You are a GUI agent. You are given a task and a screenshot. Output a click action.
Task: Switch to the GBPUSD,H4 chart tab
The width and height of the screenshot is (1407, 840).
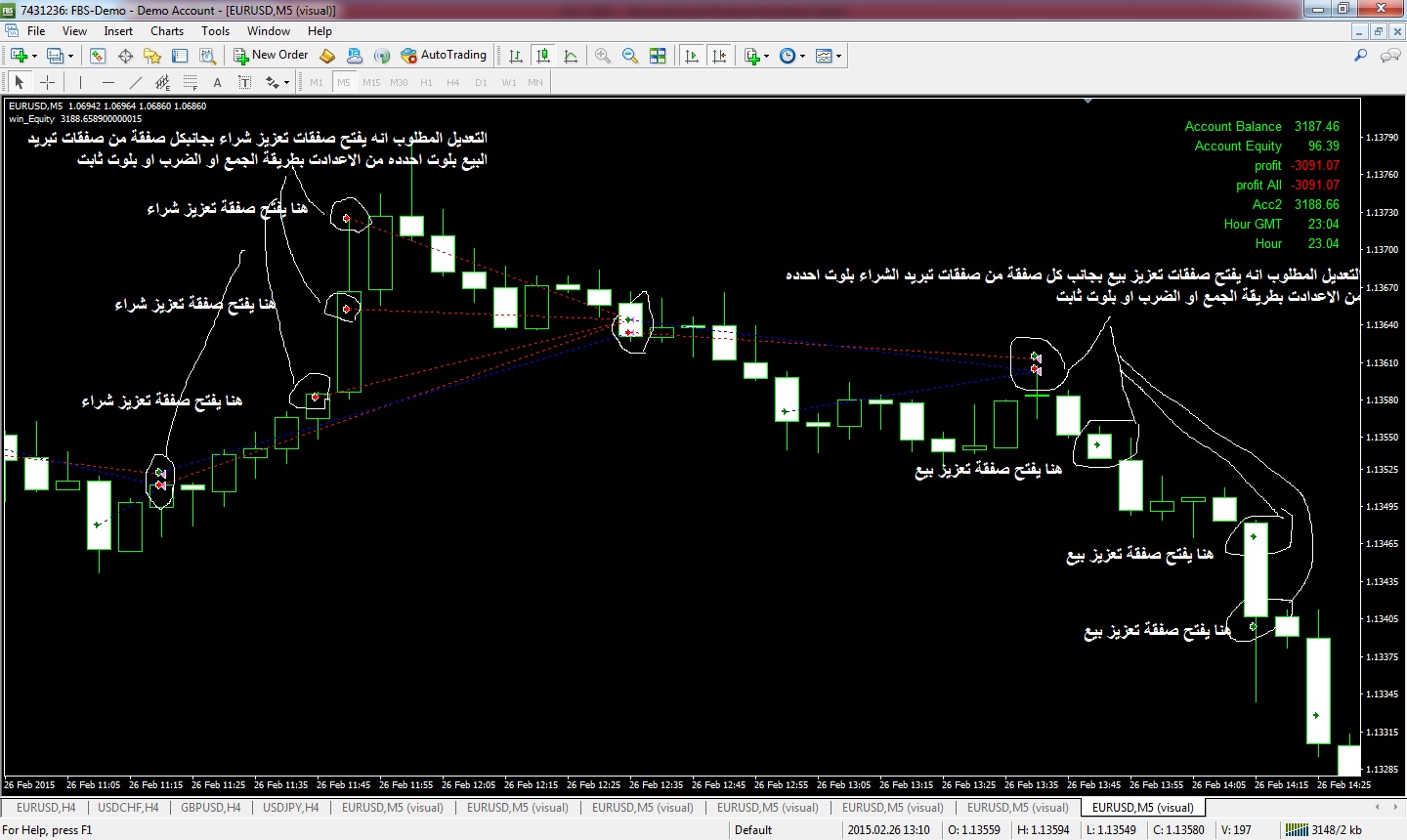[x=210, y=808]
